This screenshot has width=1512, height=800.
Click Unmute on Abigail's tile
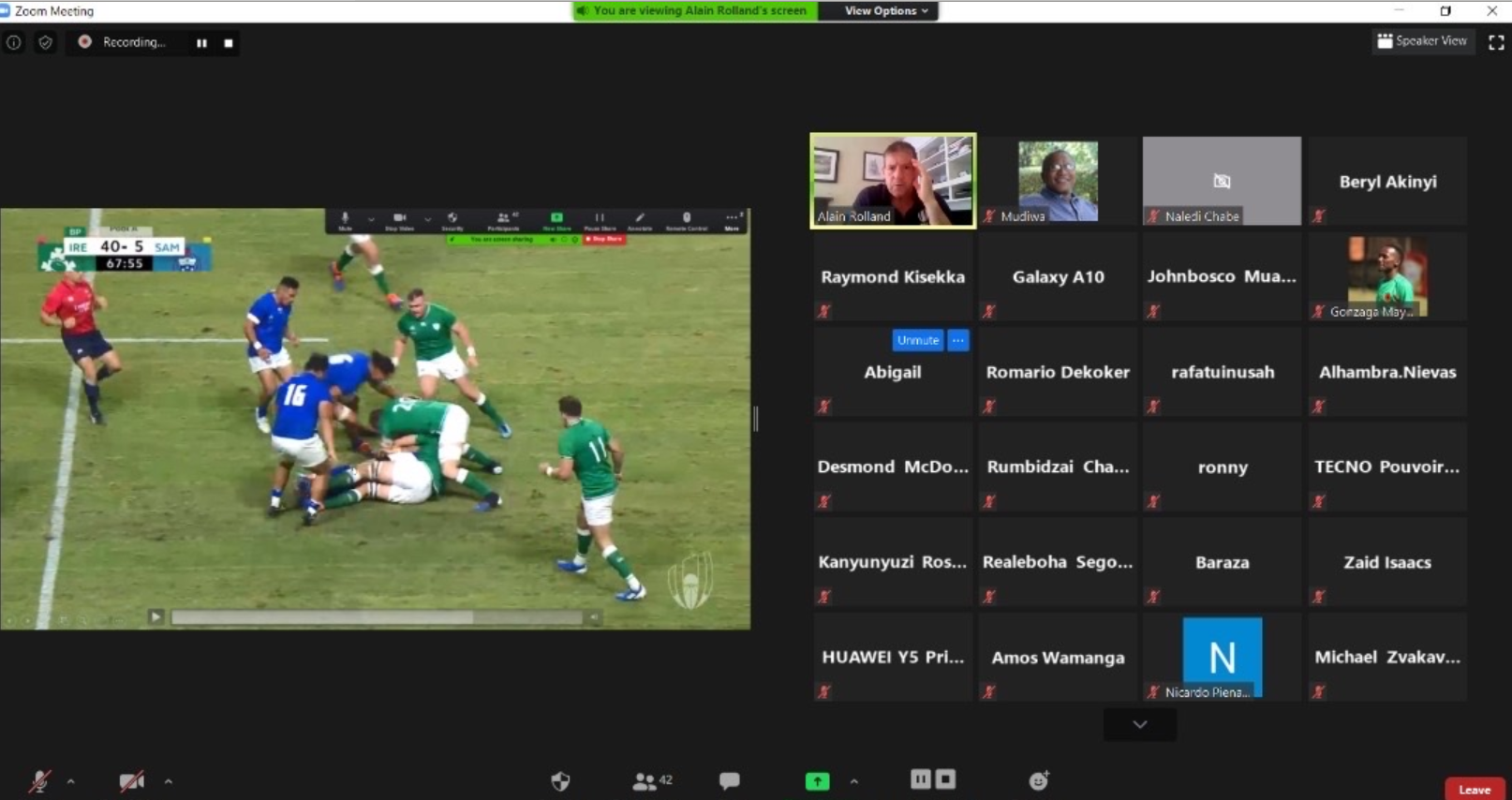tap(918, 340)
